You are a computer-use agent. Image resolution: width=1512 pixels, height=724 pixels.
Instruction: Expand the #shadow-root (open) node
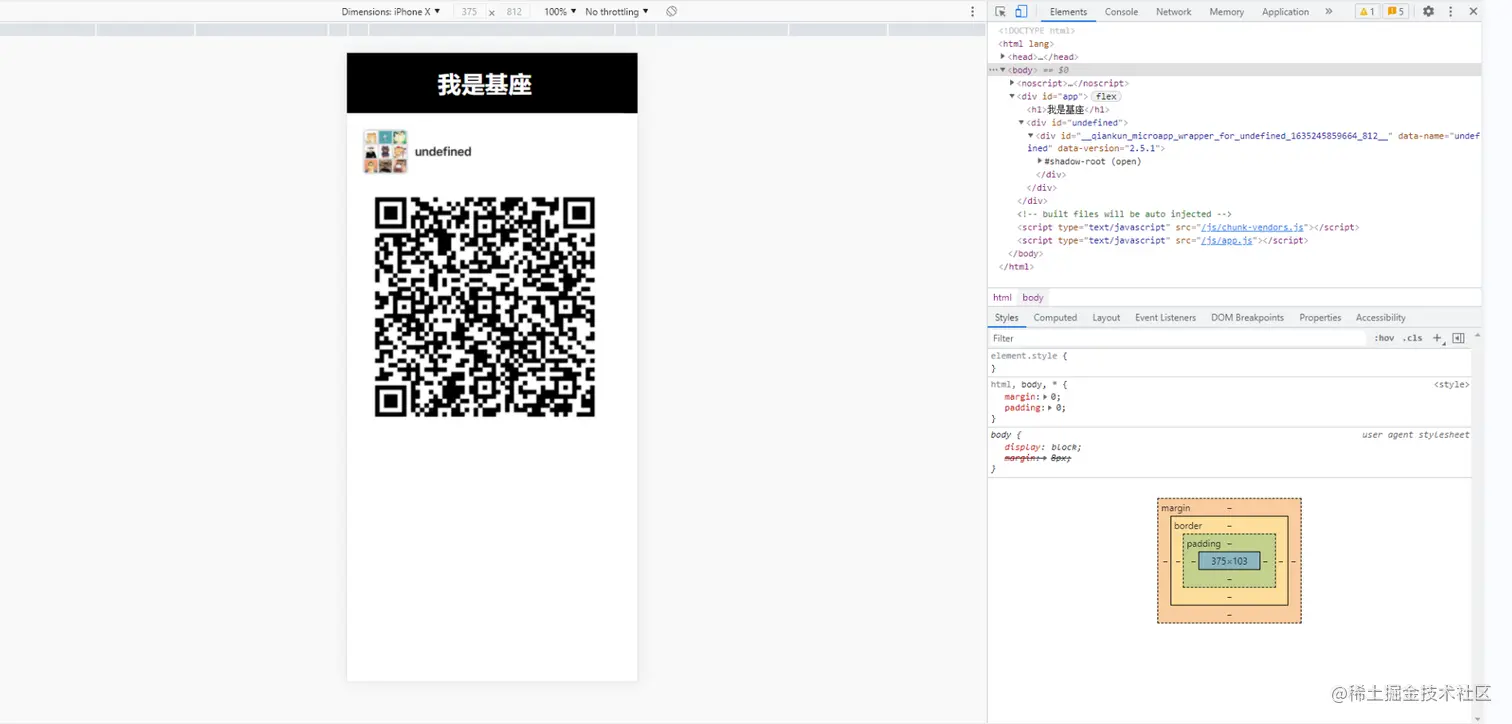(1040, 161)
